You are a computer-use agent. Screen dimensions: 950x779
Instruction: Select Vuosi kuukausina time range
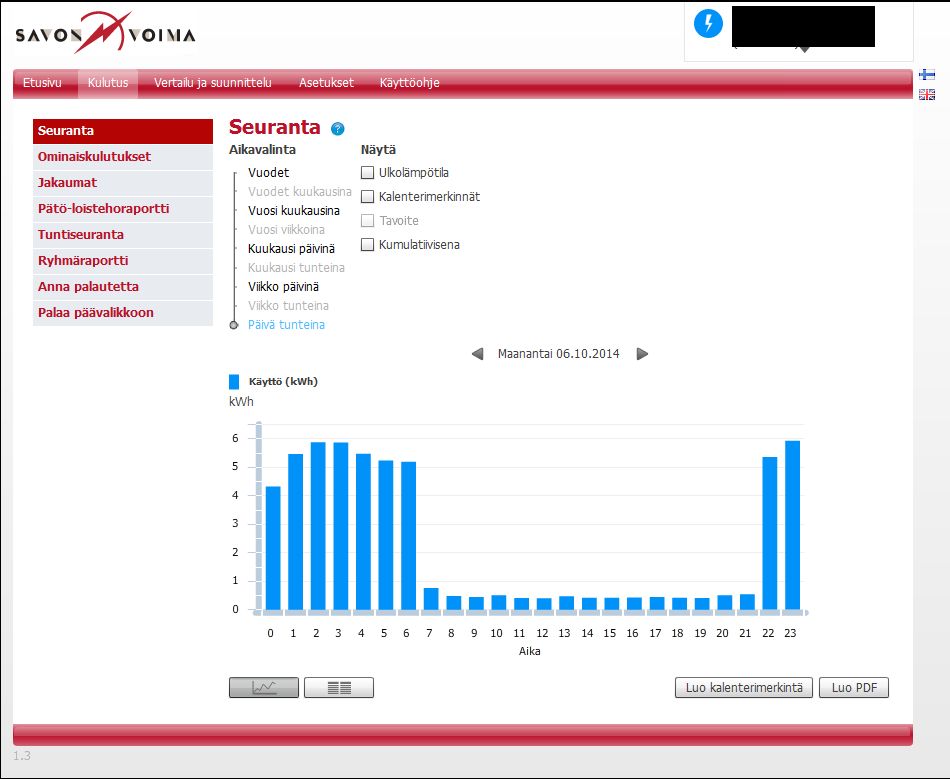[x=293, y=211]
